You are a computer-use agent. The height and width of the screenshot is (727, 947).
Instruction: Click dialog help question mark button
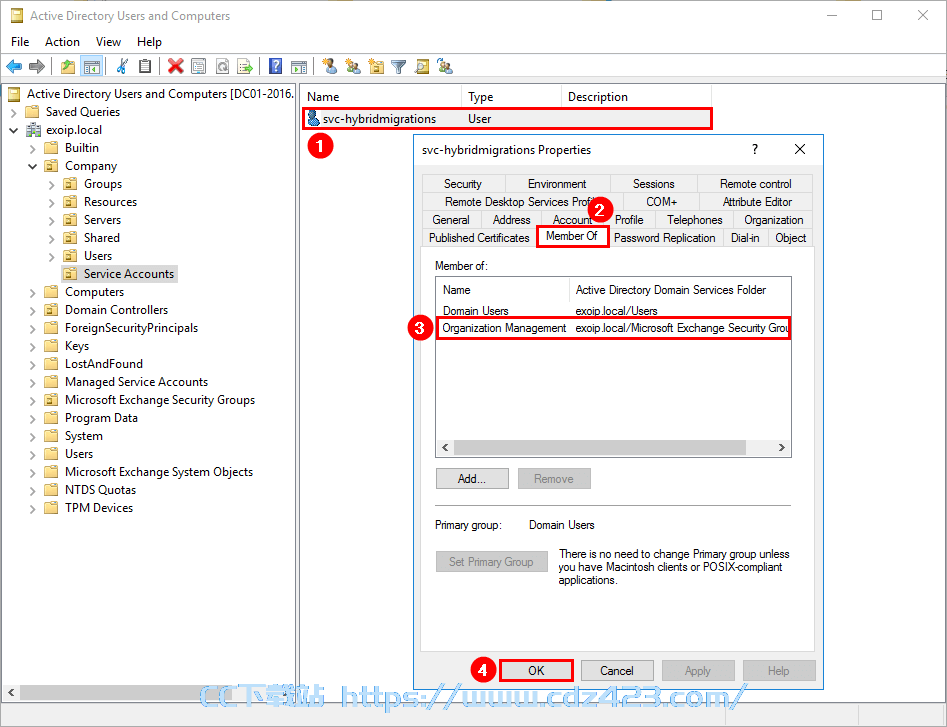point(755,149)
